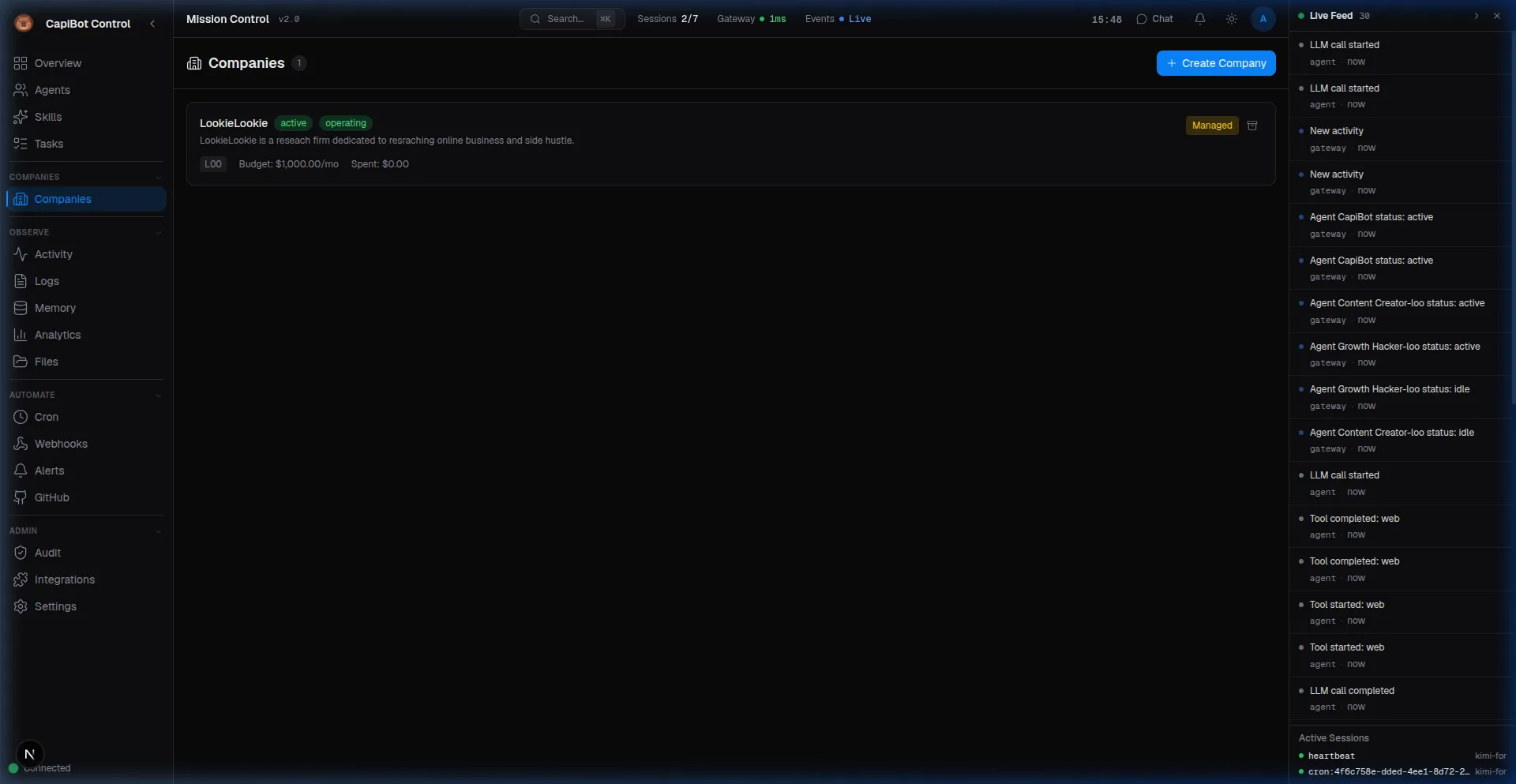Click the Next.js dev tools badge

29,754
